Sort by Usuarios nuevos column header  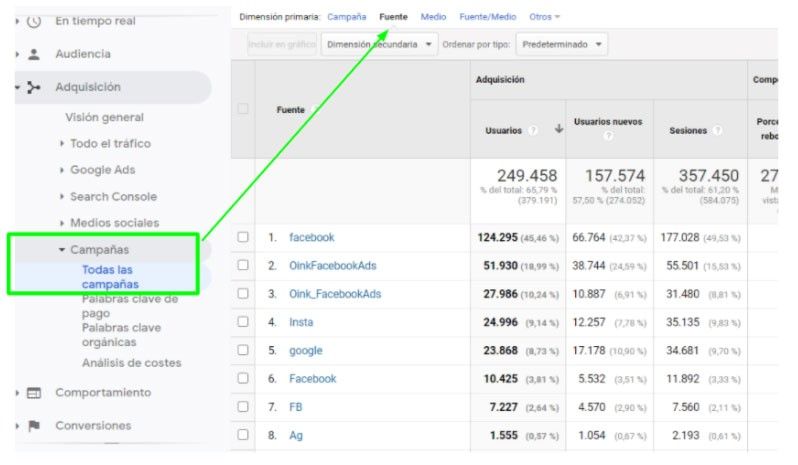click(608, 122)
